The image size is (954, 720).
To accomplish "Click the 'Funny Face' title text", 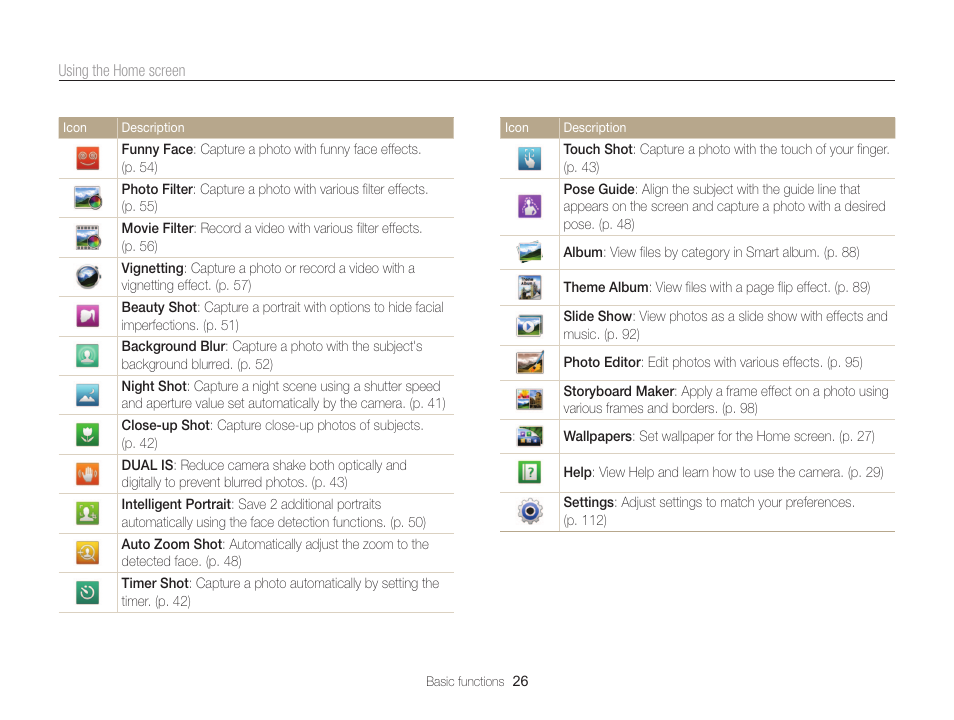I will coord(157,149).
